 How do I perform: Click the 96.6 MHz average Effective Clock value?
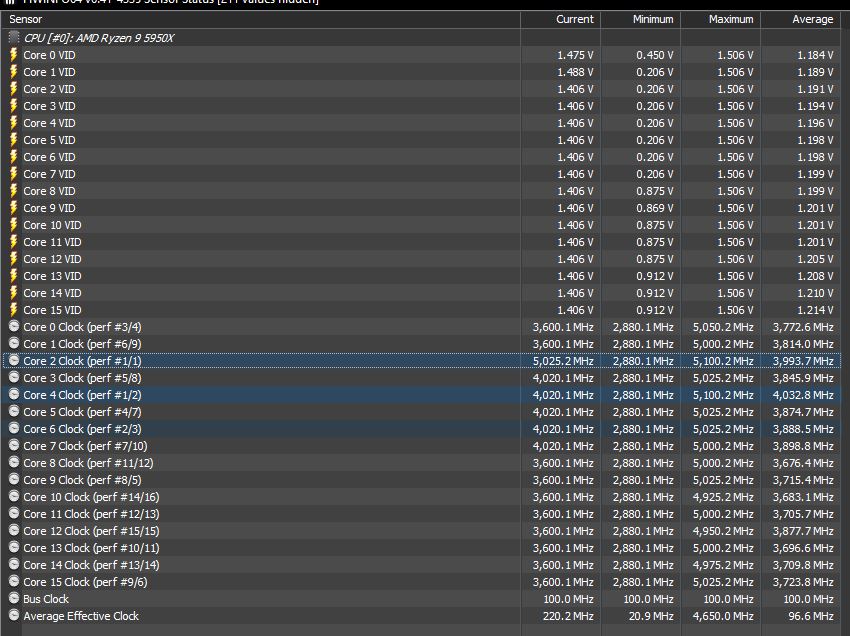coord(811,616)
